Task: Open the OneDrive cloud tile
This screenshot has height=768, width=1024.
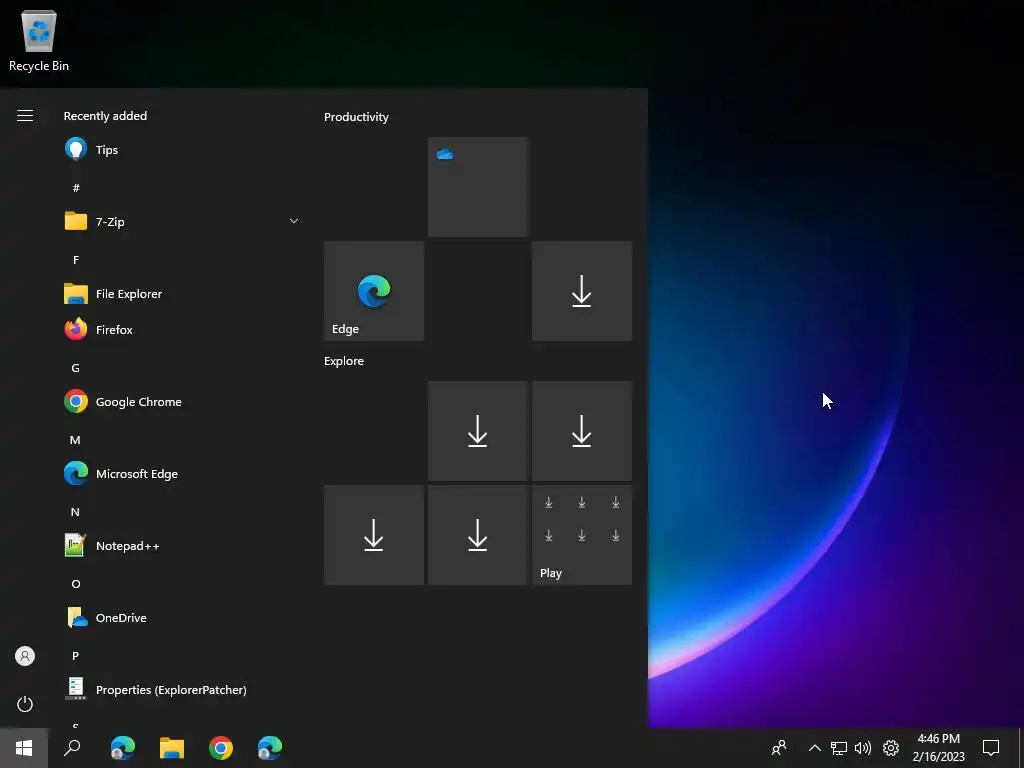Action: (478, 187)
